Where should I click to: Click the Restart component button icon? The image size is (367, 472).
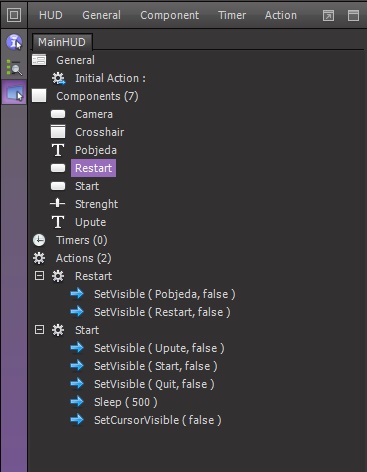(58, 168)
